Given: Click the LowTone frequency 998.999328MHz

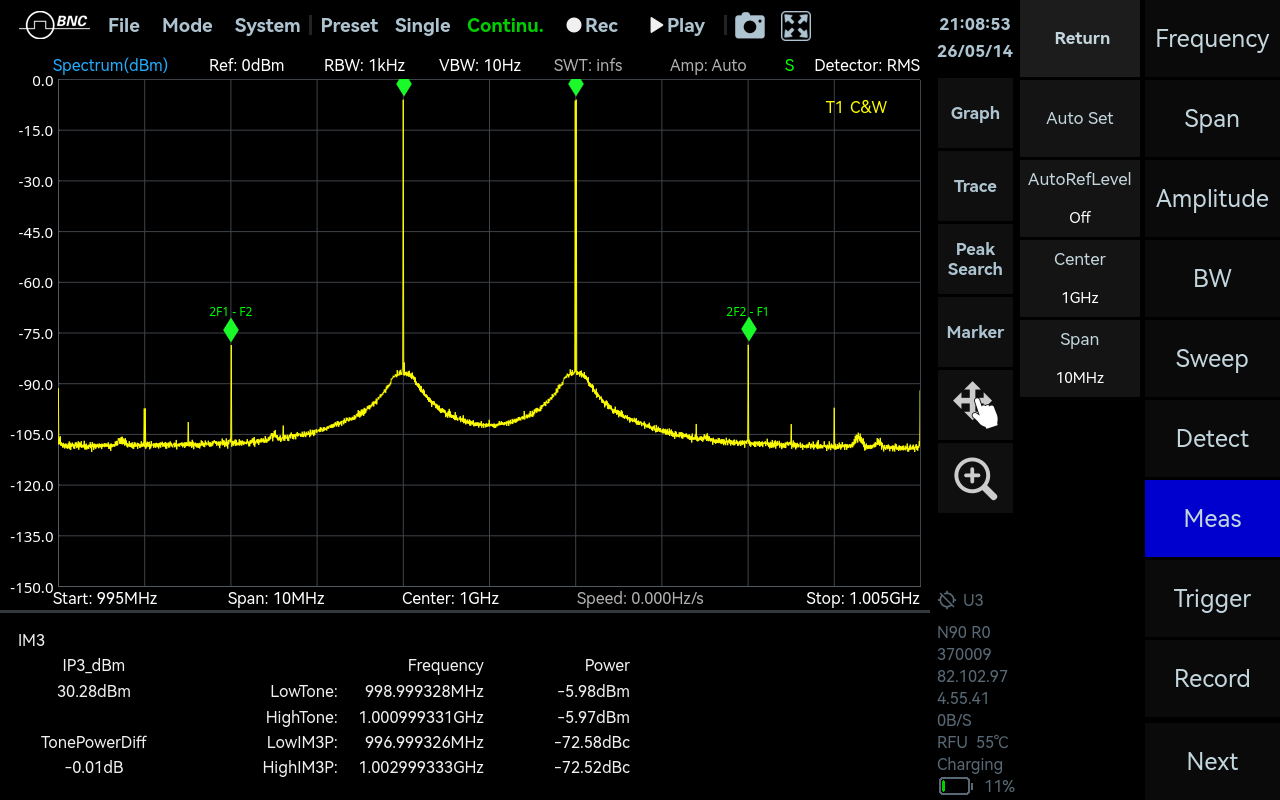Looking at the screenshot, I should (x=424, y=691).
